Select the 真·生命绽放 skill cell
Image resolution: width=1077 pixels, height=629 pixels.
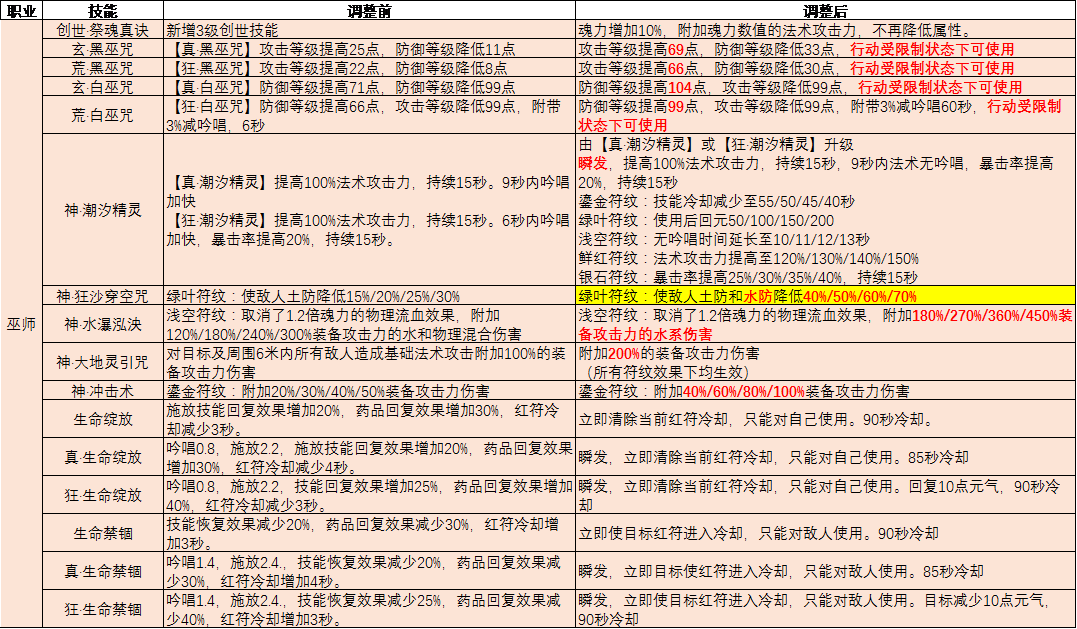click(103, 457)
